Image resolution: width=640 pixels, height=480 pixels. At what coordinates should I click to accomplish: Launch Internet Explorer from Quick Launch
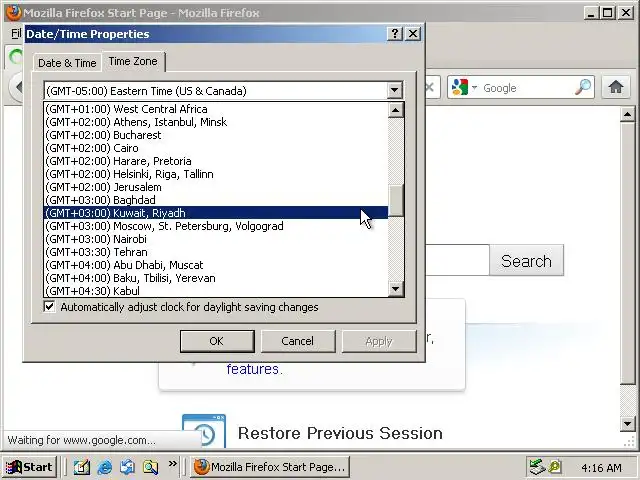[105, 467]
